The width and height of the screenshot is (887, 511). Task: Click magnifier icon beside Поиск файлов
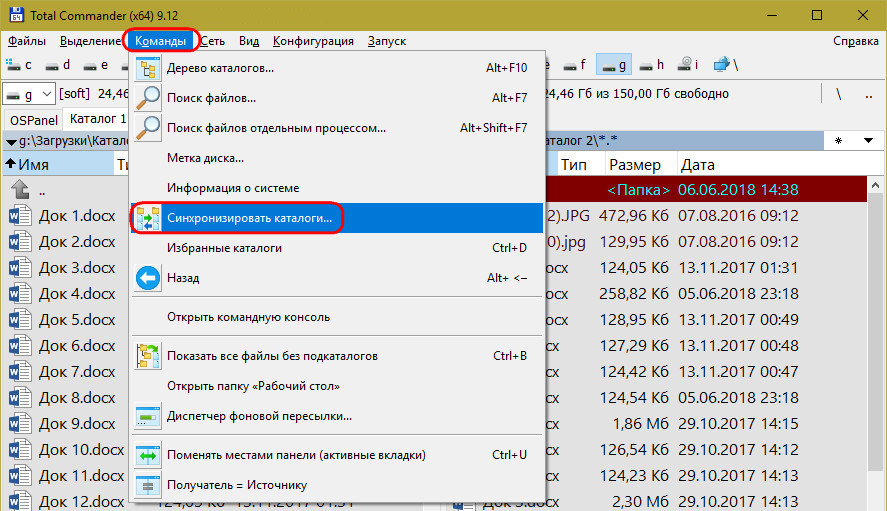click(148, 98)
